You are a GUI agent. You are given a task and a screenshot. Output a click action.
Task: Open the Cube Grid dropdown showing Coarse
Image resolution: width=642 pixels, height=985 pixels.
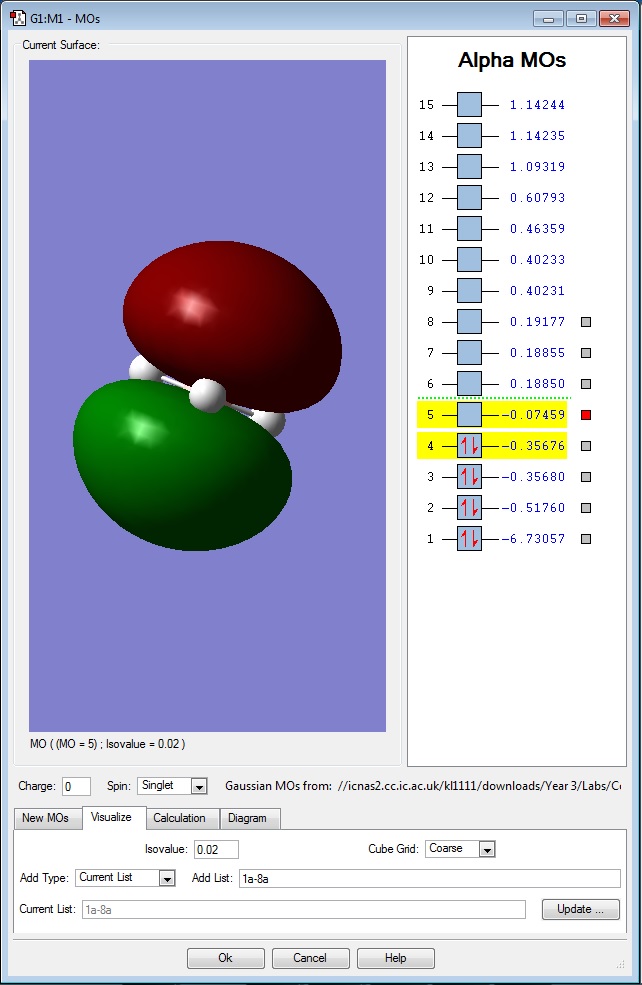[x=460, y=849]
